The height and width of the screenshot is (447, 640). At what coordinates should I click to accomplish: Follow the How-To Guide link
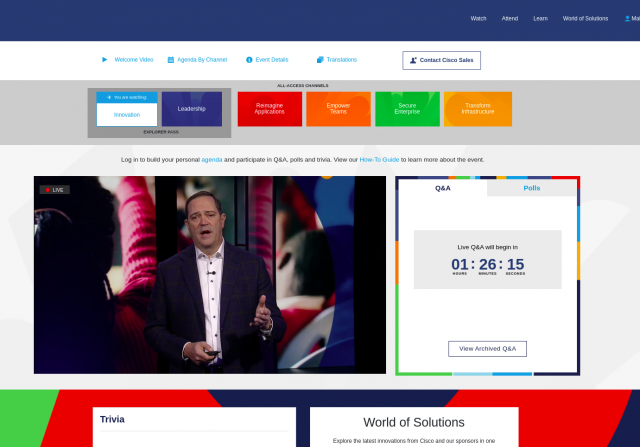coord(380,160)
